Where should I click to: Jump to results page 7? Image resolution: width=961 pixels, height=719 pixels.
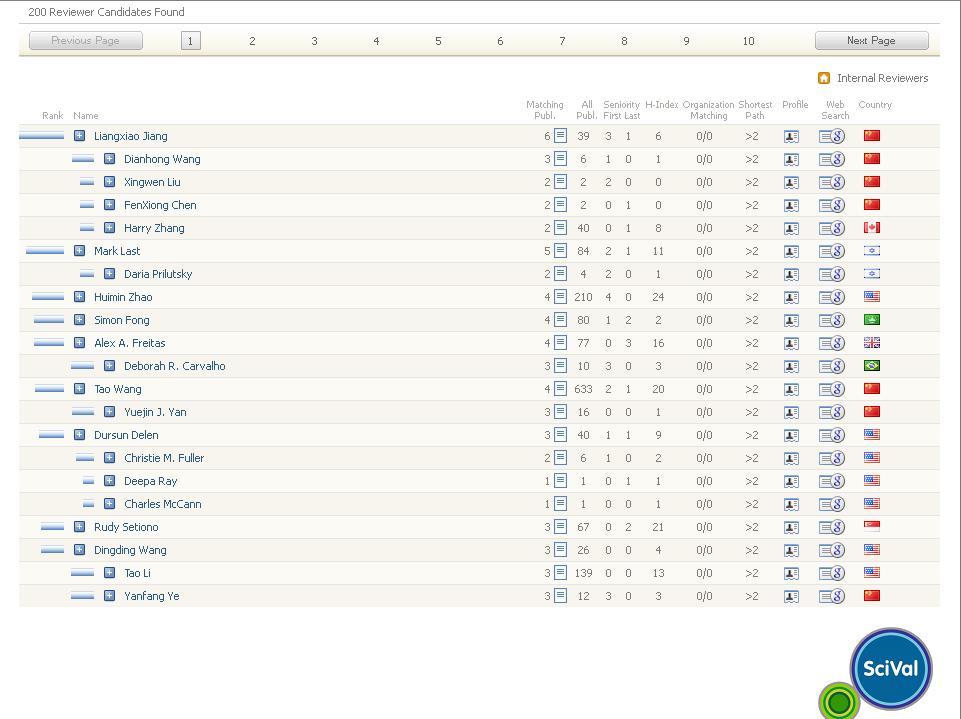pos(562,41)
